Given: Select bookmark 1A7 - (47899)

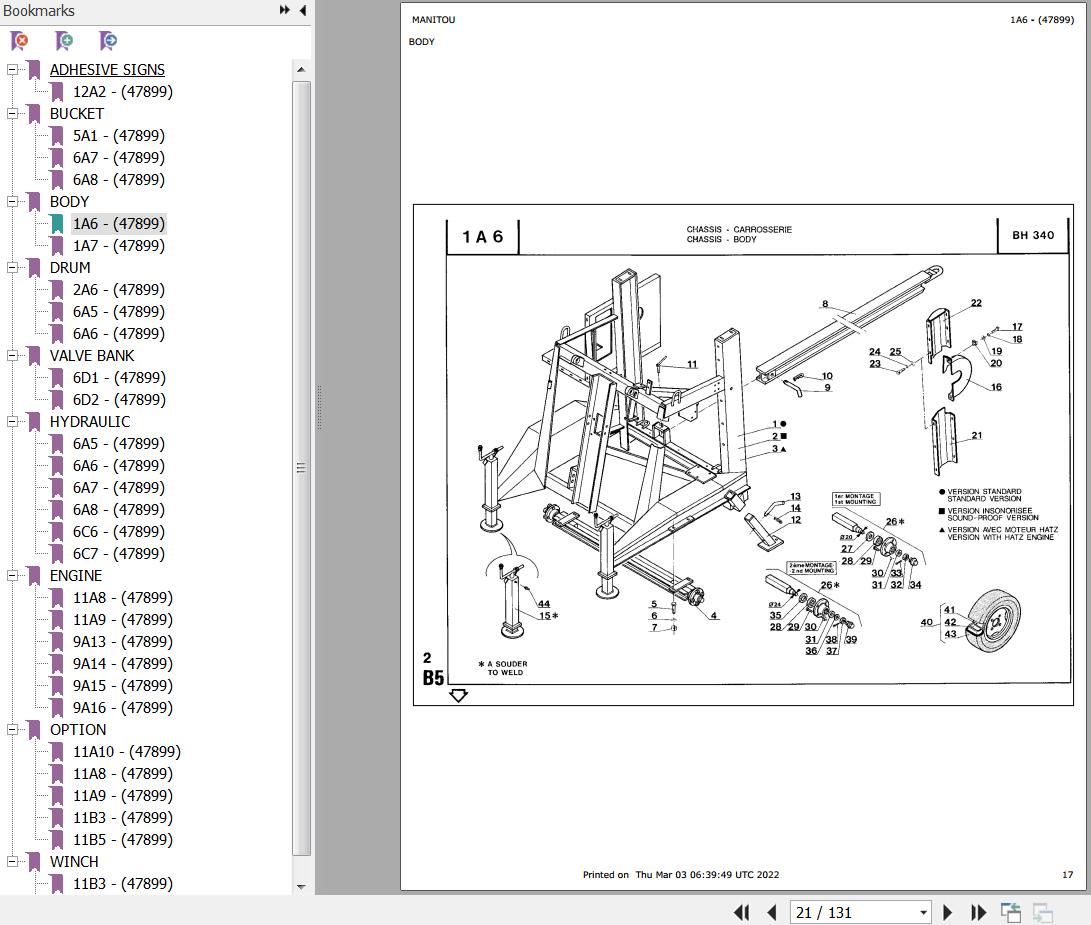Looking at the screenshot, I should (x=119, y=245).
